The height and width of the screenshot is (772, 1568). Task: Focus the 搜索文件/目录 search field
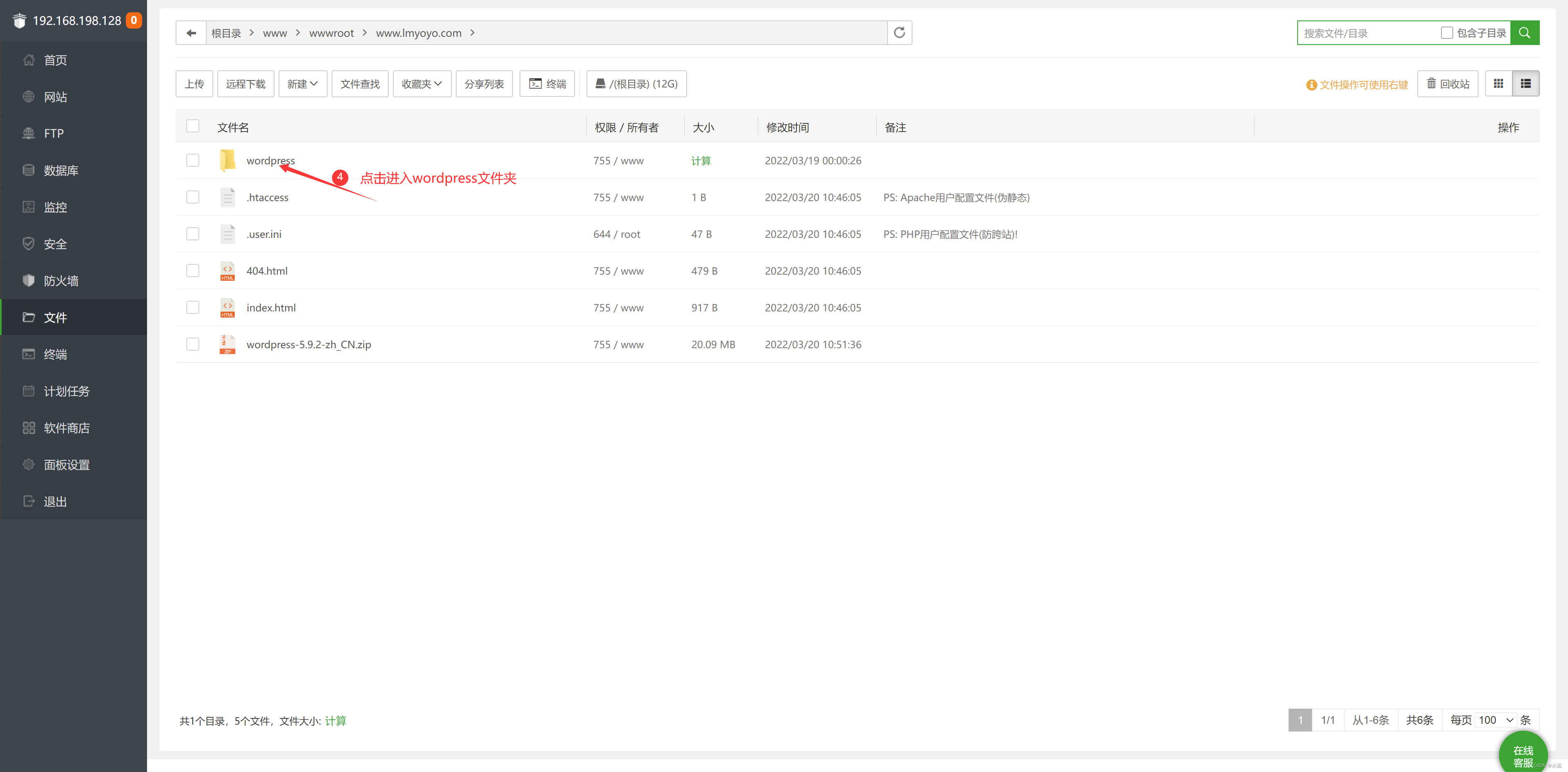pos(1368,33)
